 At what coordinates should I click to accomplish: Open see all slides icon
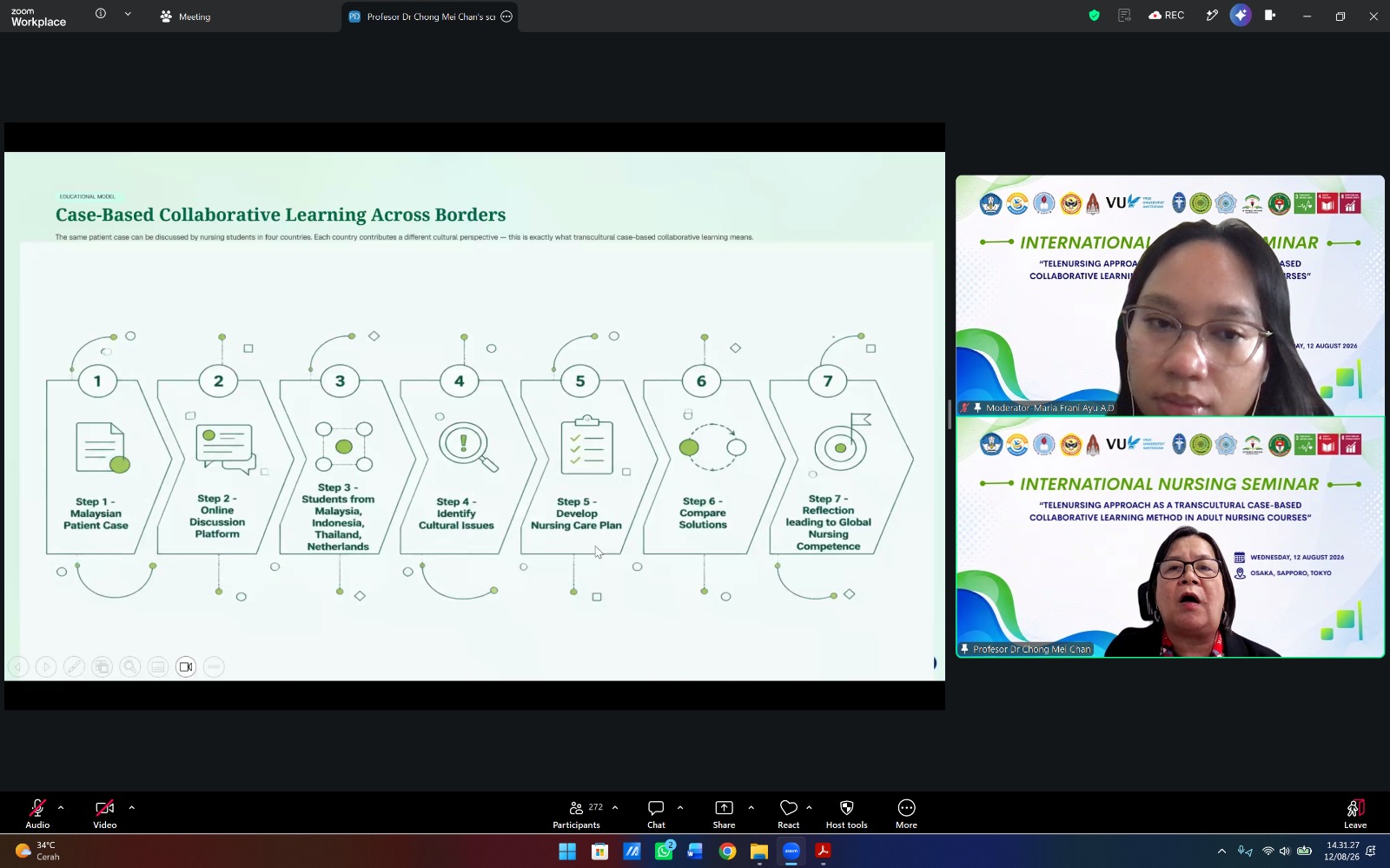tap(102, 666)
